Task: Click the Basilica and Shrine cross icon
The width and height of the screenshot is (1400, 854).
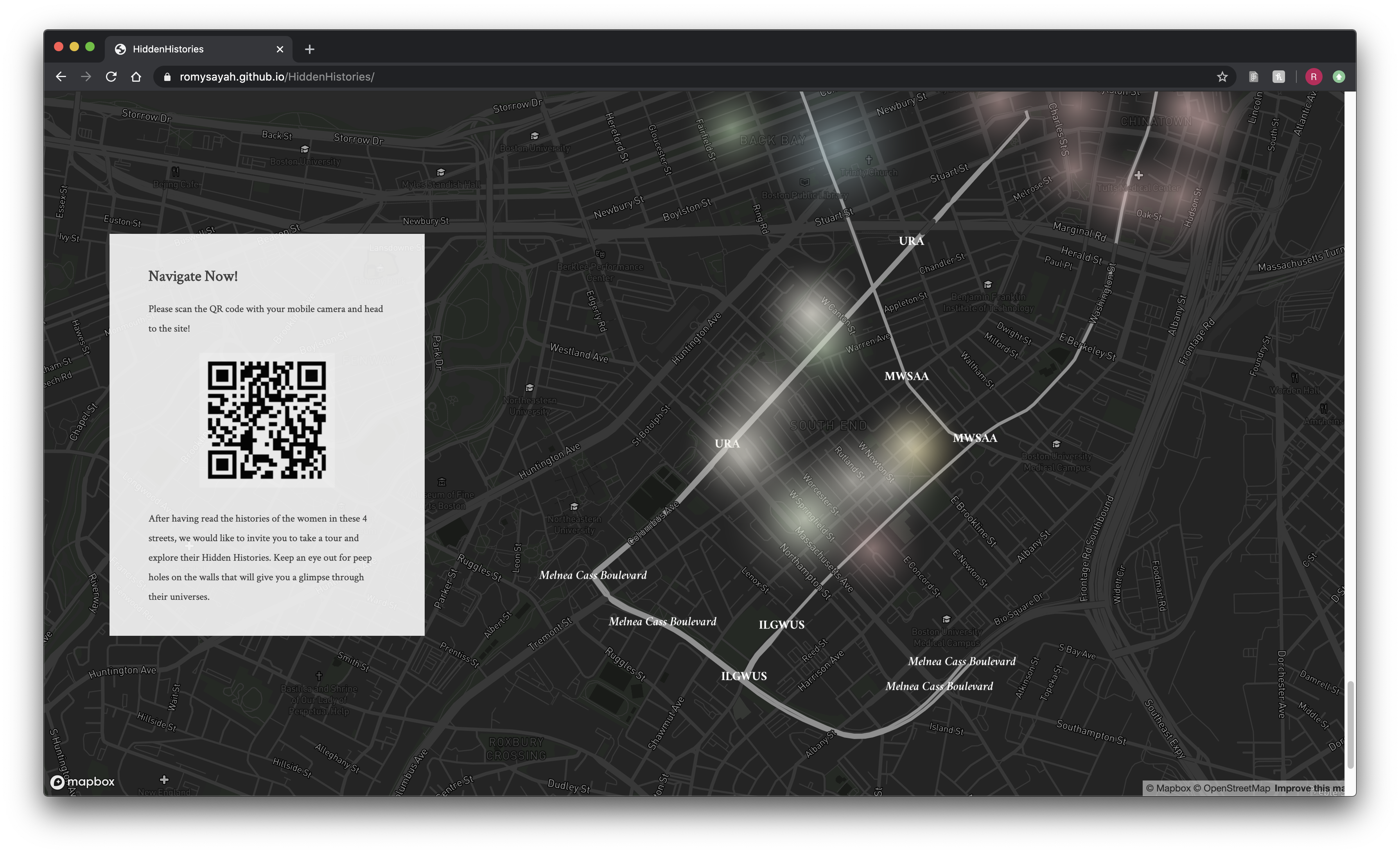Action: tap(319, 676)
